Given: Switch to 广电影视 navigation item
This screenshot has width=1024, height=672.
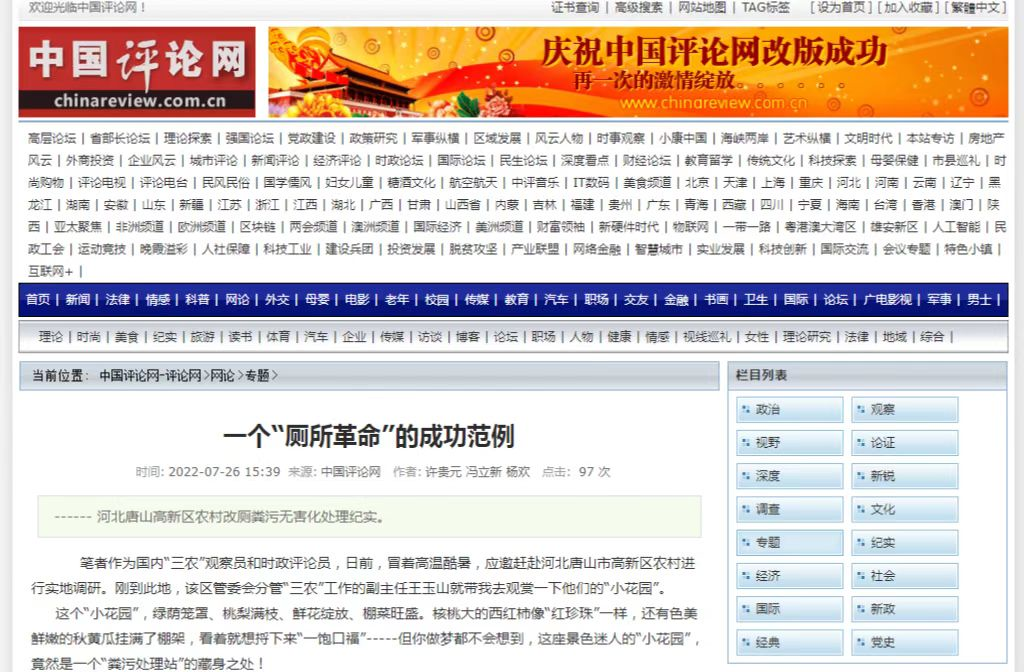Looking at the screenshot, I should 887,299.
